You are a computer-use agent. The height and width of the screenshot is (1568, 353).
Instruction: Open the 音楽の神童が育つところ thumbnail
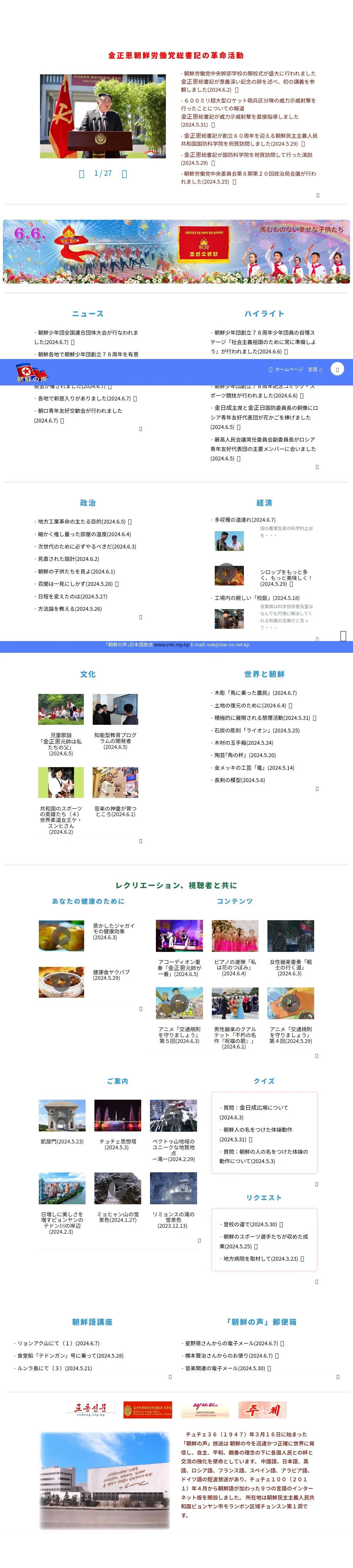tap(115, 782)
